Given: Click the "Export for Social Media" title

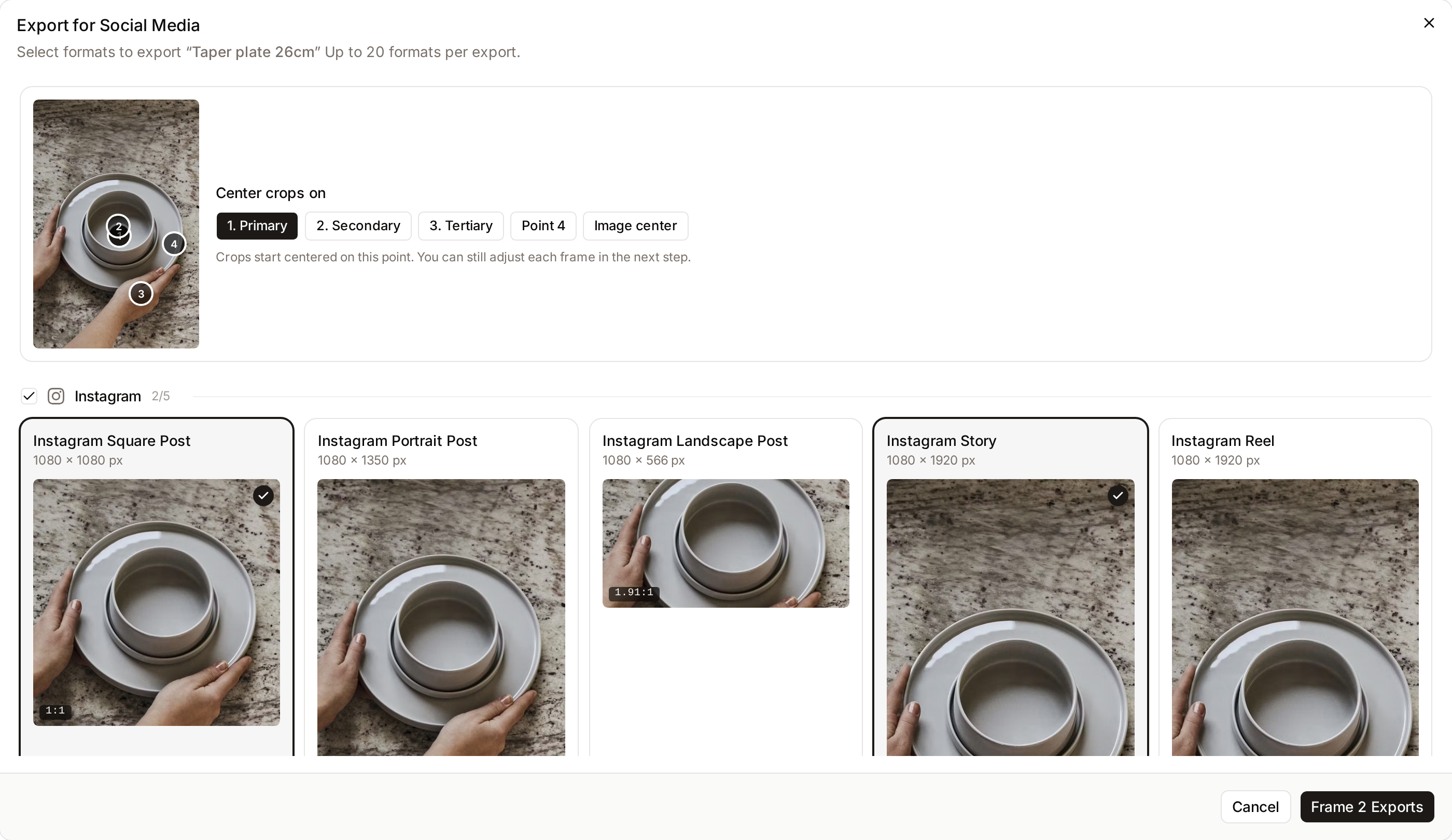Looking at the screenshot, I should click(108, 25).
